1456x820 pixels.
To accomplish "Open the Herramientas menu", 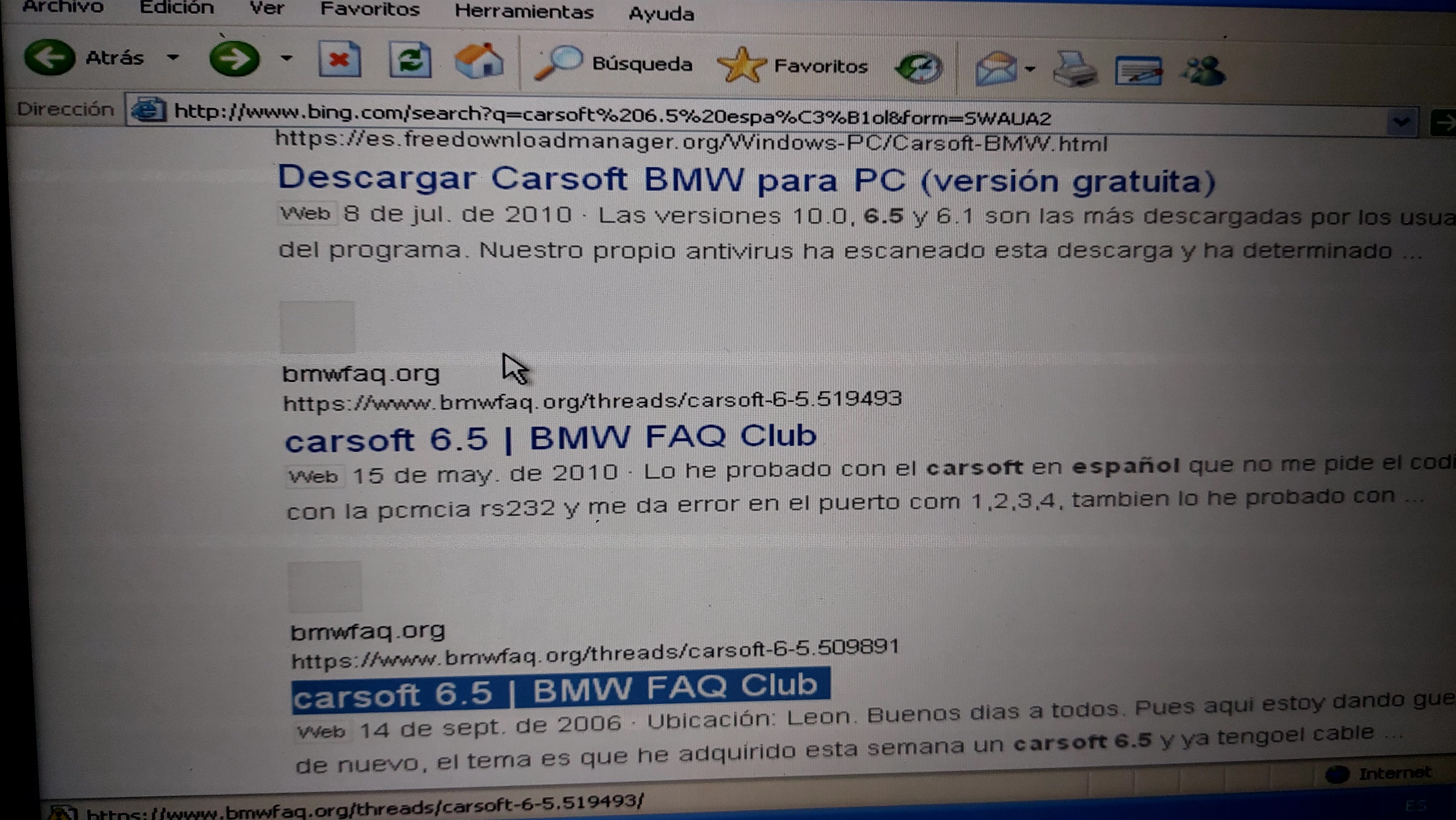I will (524, 11).
